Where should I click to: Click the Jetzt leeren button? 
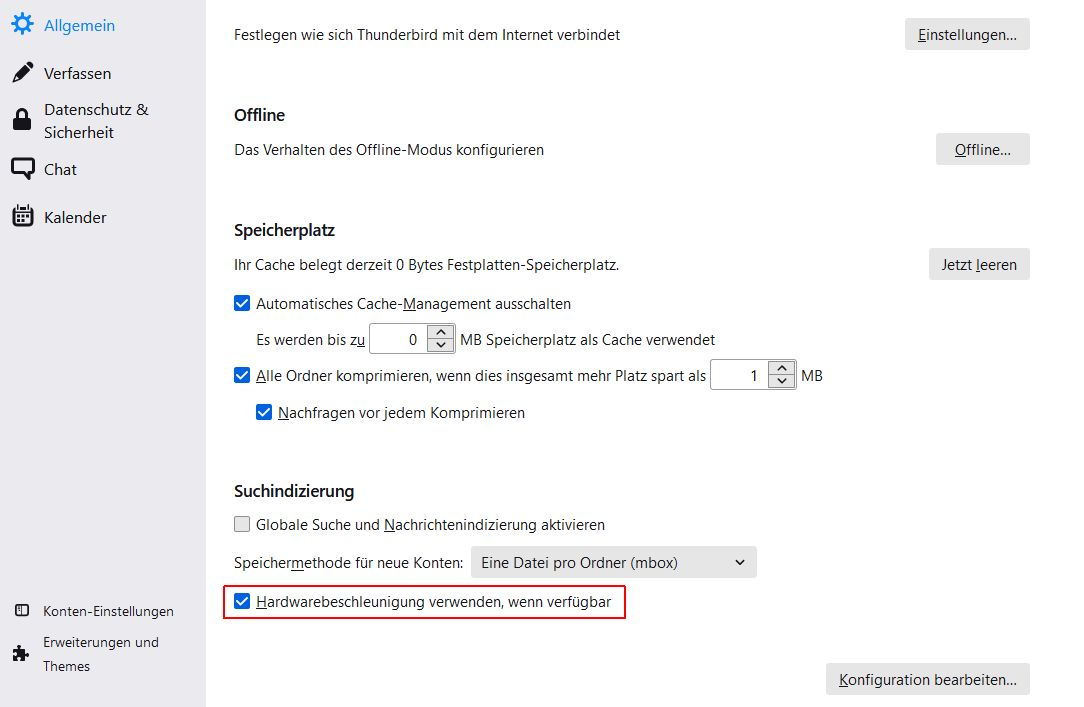[978, 265]
